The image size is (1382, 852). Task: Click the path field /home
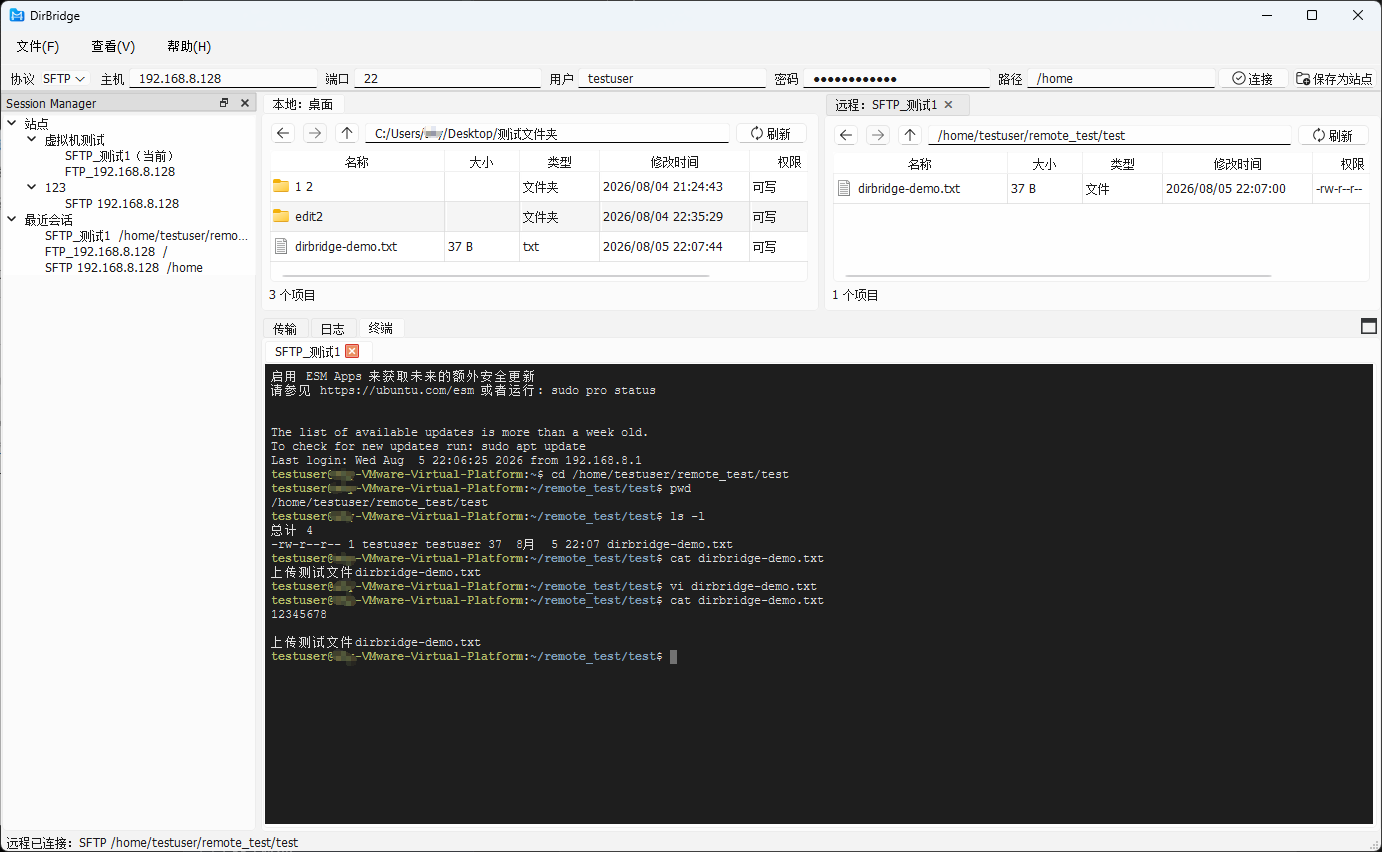pyautogui.click(x=1121, y=78)
